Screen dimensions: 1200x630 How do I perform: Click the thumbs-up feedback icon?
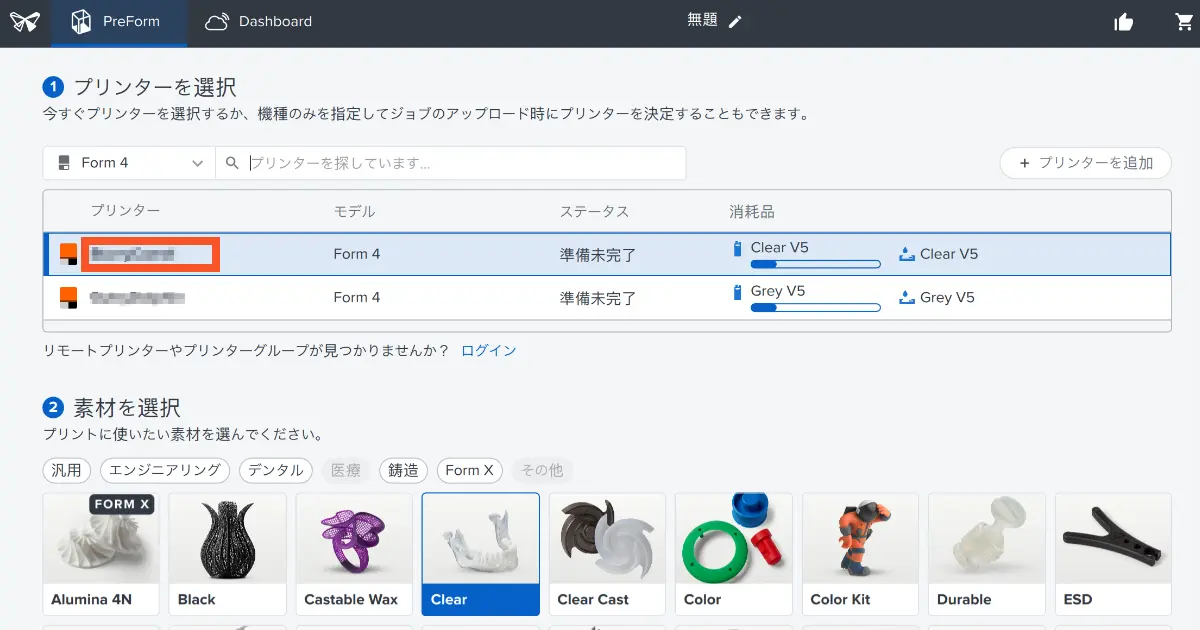[1124, 22]
